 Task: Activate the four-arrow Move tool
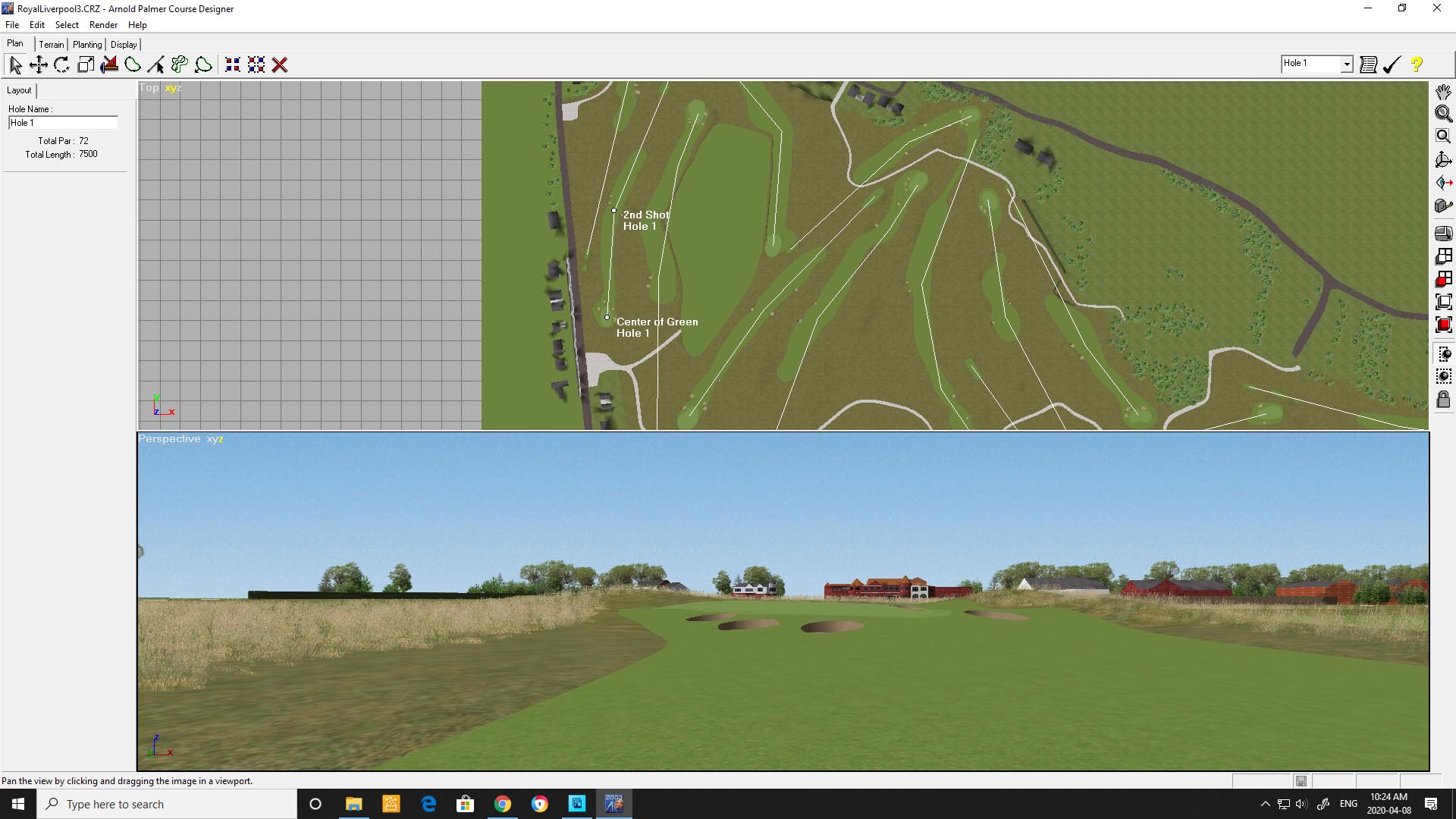[39, 65]
